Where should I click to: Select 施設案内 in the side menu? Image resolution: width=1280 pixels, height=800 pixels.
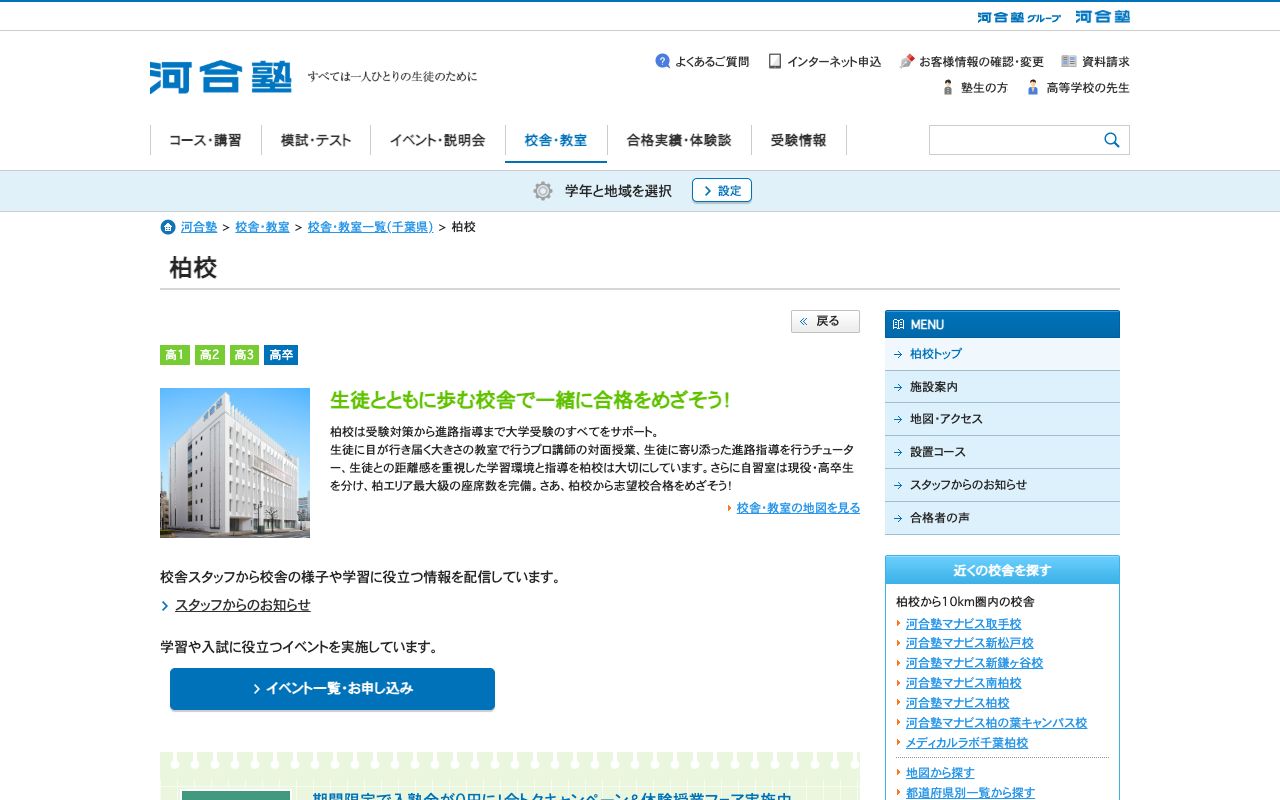(1002, 387)
